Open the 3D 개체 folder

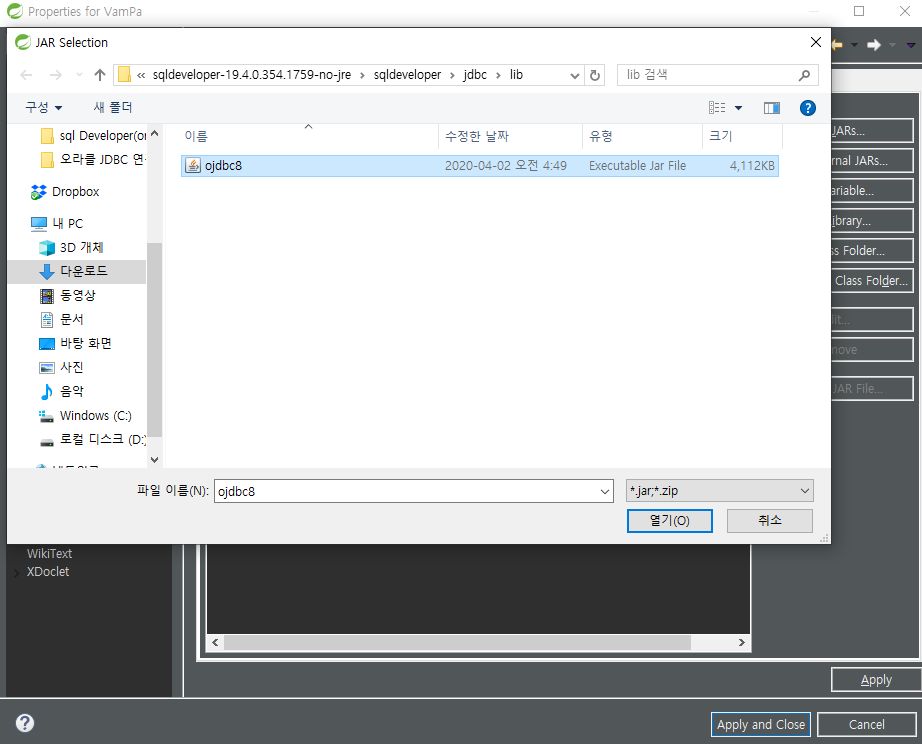pos(72,248)
